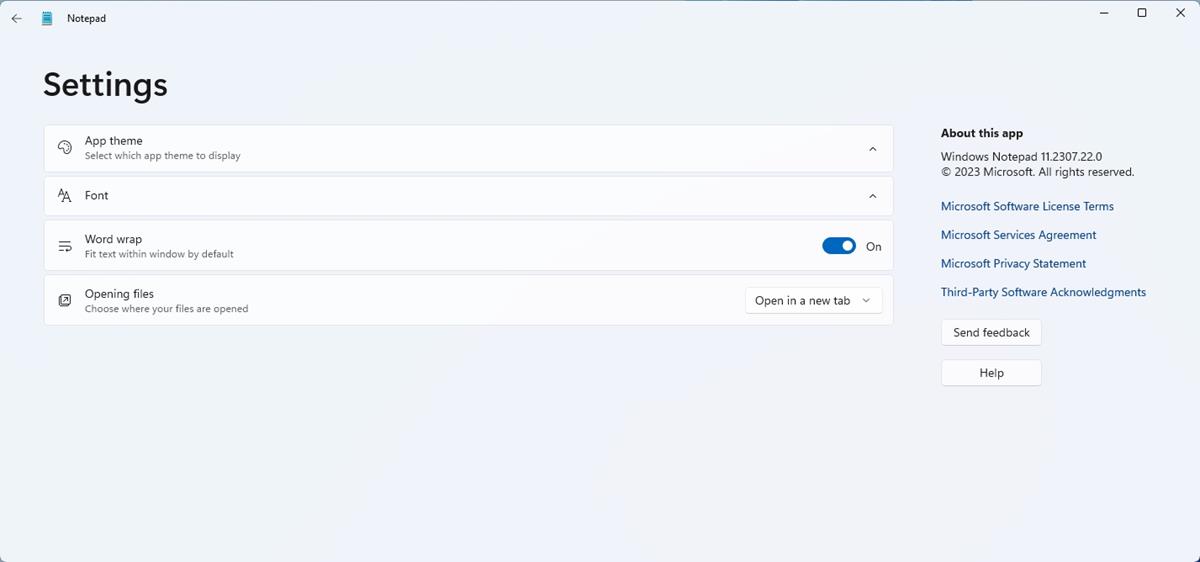The height and width of the screenshot is (562, 1200).
Task: Click the Help button
Action: click(x=991, y=373)
